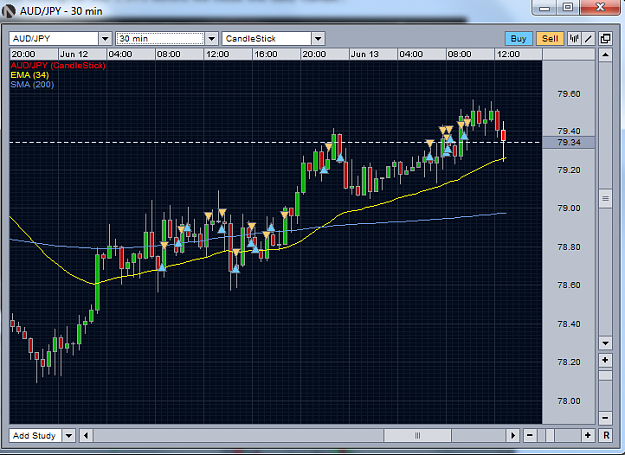
Task: Click the vertical zoom slider handle
Action: (605, 376)
